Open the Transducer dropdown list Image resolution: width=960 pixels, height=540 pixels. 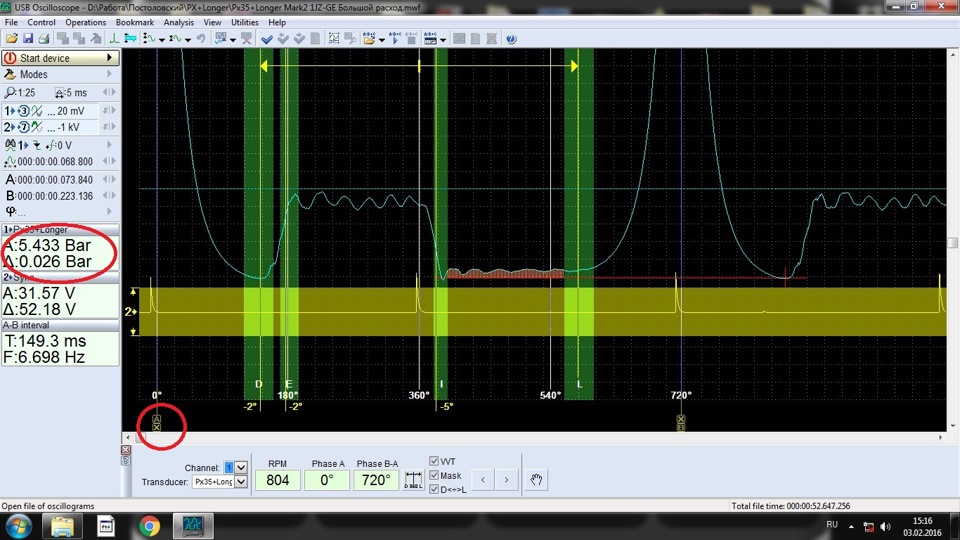(240, 482)
